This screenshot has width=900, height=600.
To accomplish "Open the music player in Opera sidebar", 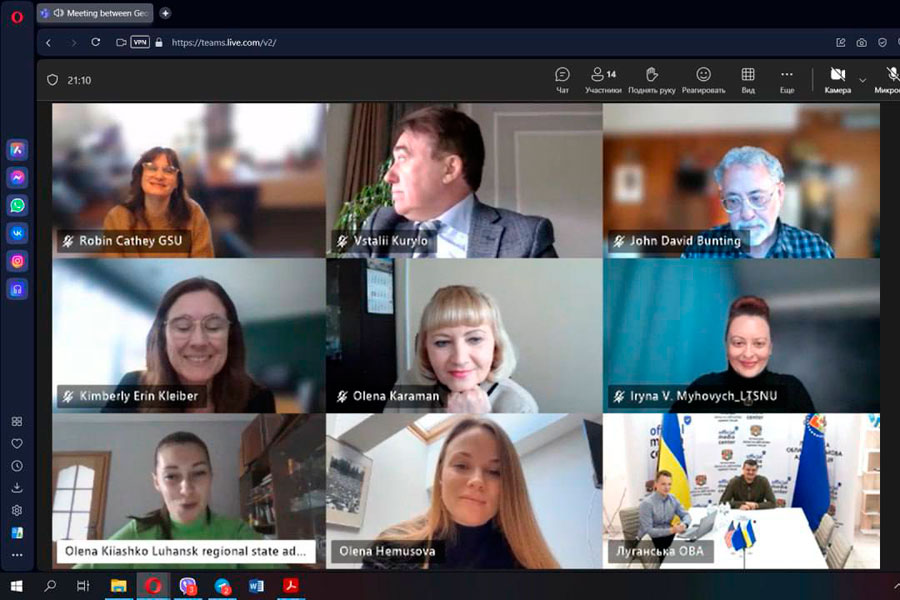I will (x=17, y=289).
